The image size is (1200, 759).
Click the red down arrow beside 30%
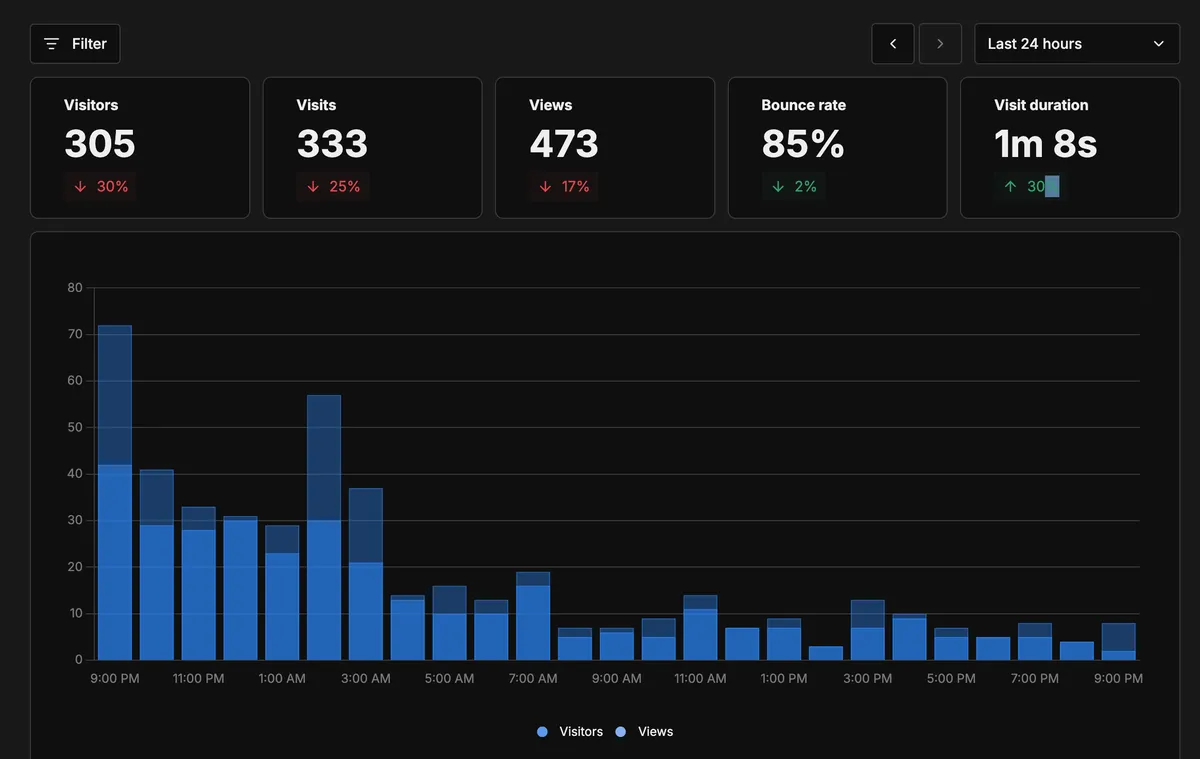click(x=79, y=186)
